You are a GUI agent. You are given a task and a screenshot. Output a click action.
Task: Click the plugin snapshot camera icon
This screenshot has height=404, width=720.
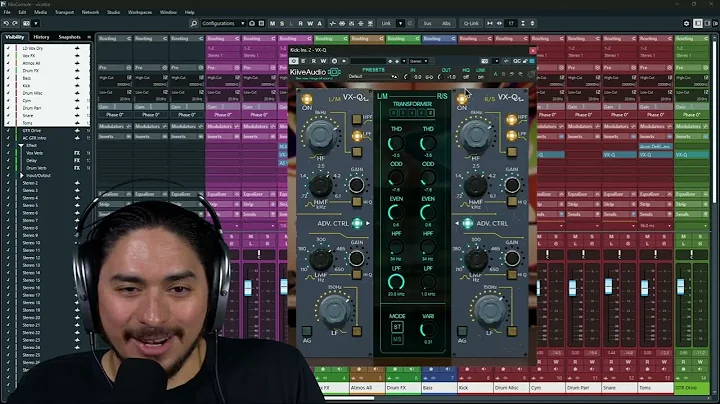[x=484, y=61]
